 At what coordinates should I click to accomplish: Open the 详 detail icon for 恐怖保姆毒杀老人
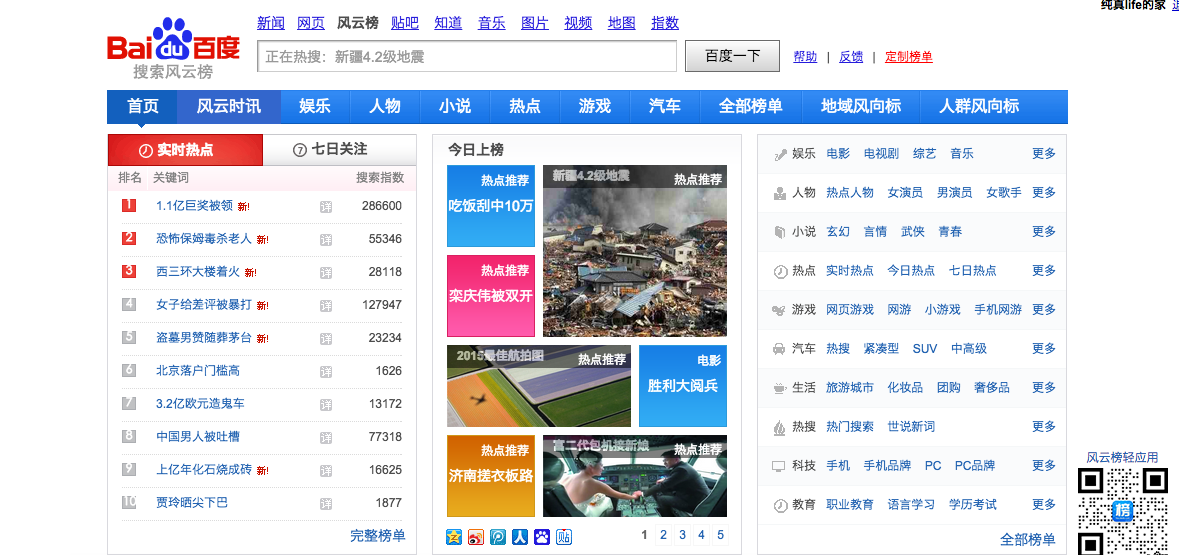click(x=326, y=239)
